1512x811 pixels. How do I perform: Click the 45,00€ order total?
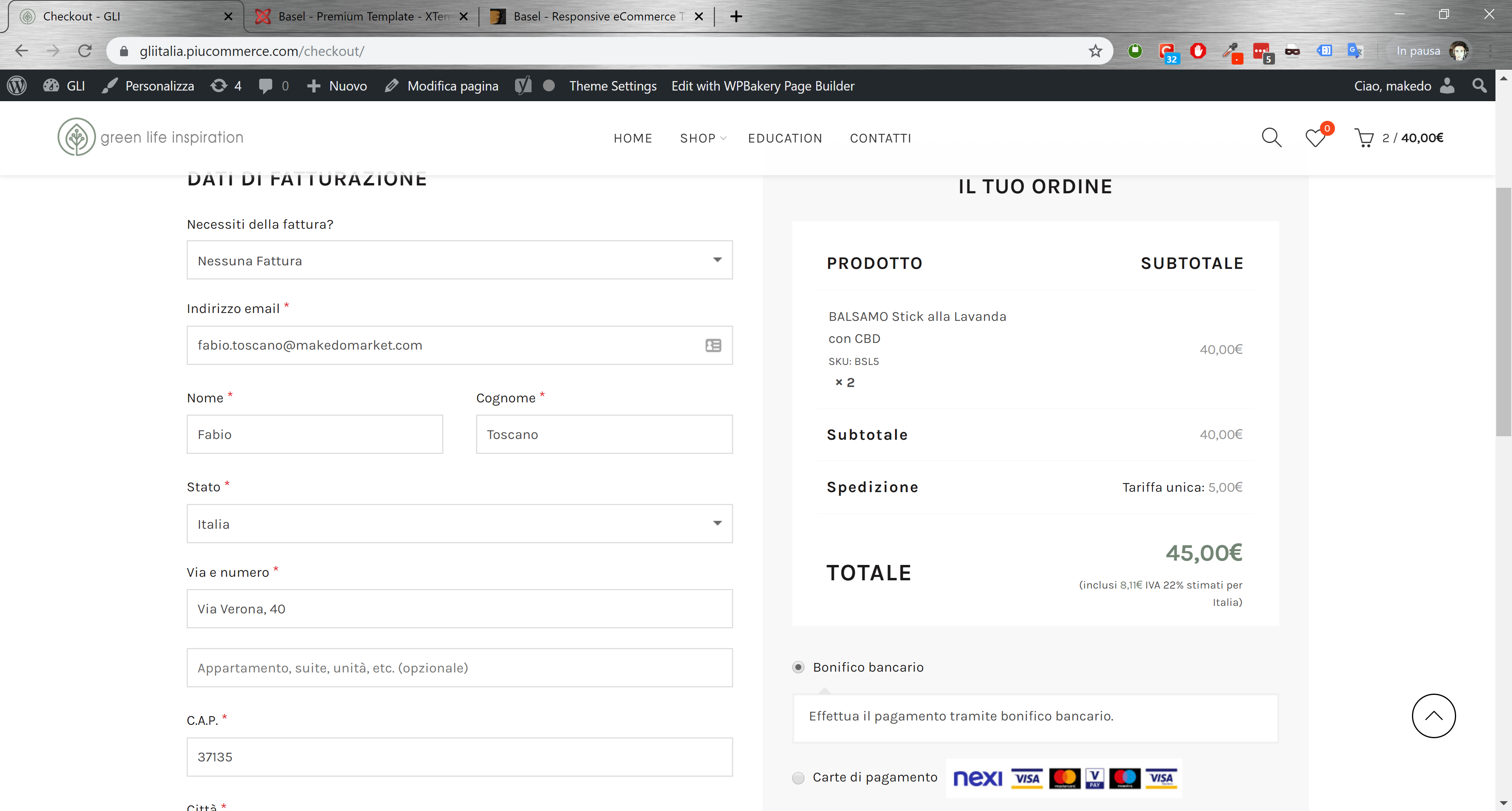[x=1204, y=553]
